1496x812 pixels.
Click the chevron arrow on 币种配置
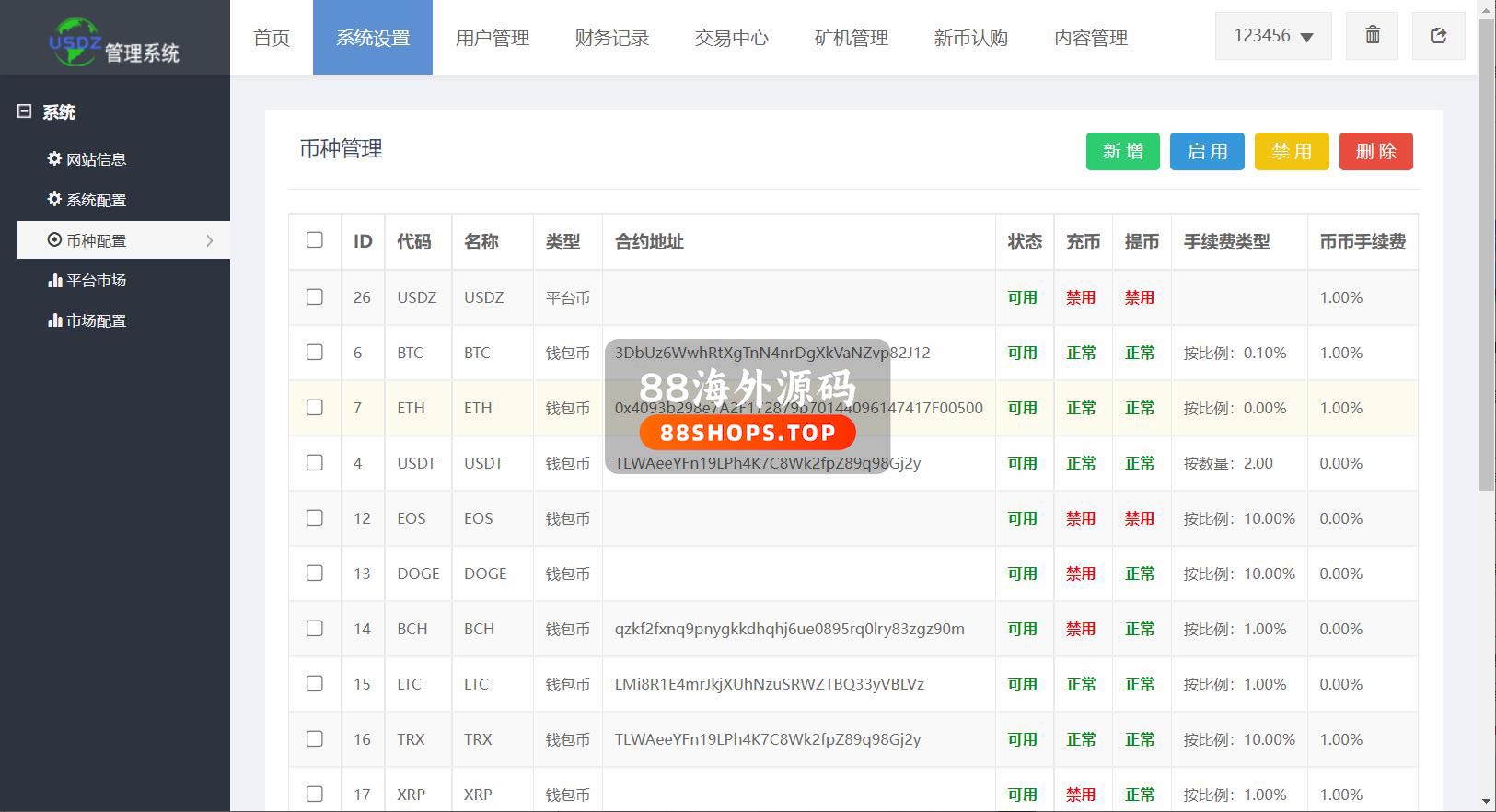pyautogui.click(x=210, y=240)
